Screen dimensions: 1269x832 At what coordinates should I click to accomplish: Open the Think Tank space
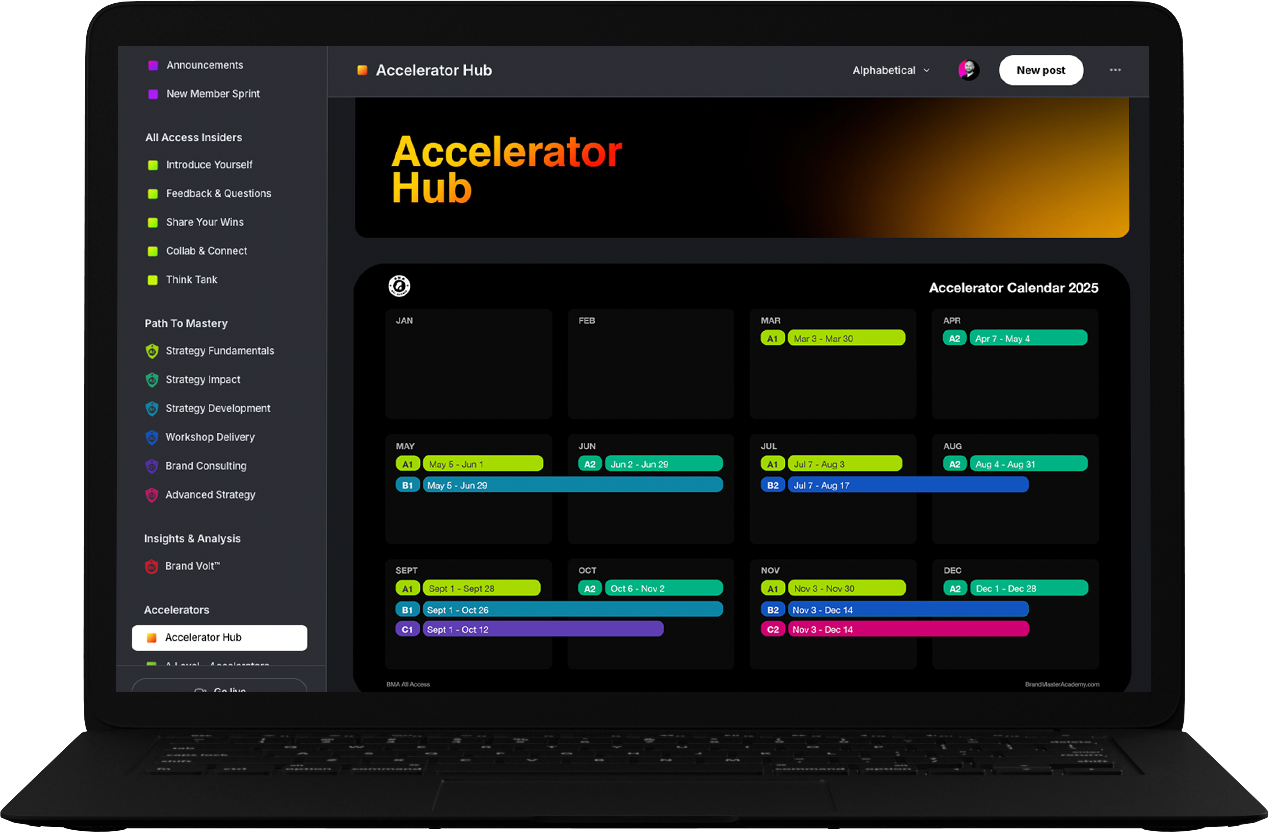(x=192, y=280)
